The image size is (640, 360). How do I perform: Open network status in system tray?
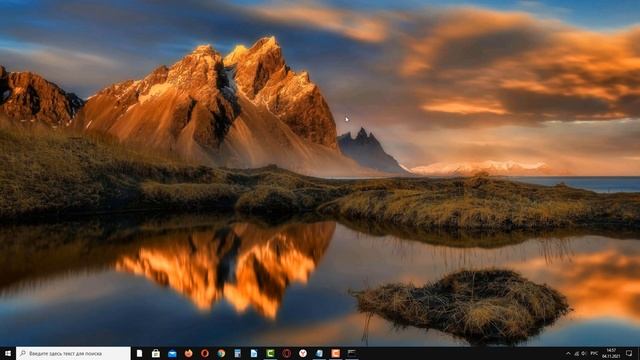click(x=576, y=353)
